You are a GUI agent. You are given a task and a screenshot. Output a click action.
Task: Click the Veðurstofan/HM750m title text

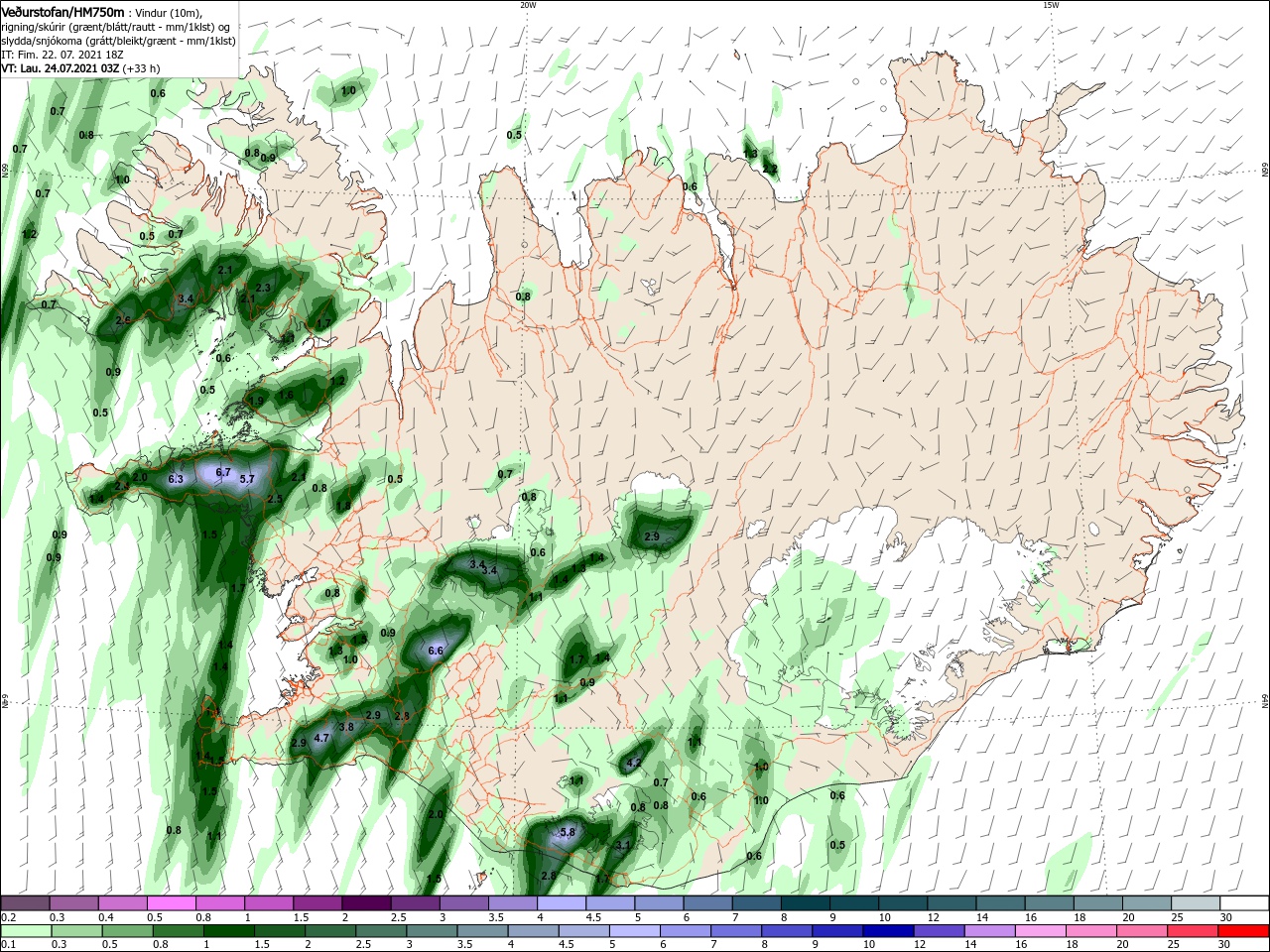(x=63, y=12)
